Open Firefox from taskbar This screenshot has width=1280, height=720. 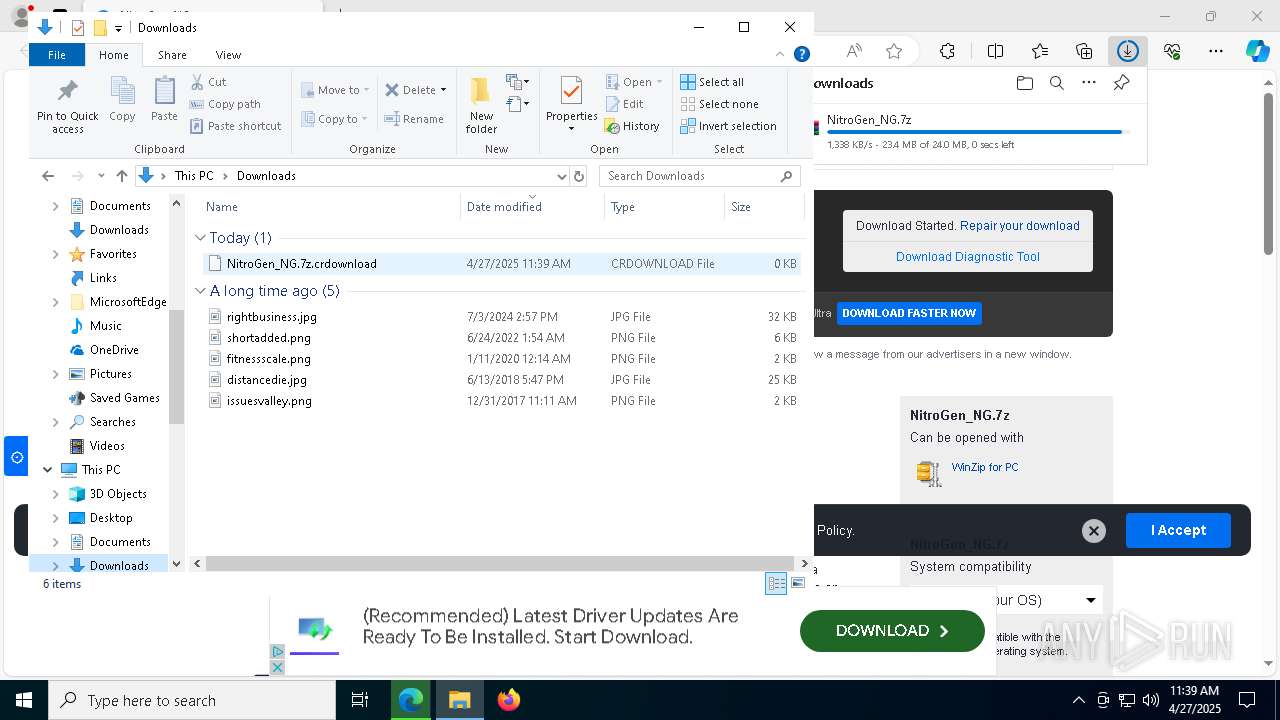(509, 700)
